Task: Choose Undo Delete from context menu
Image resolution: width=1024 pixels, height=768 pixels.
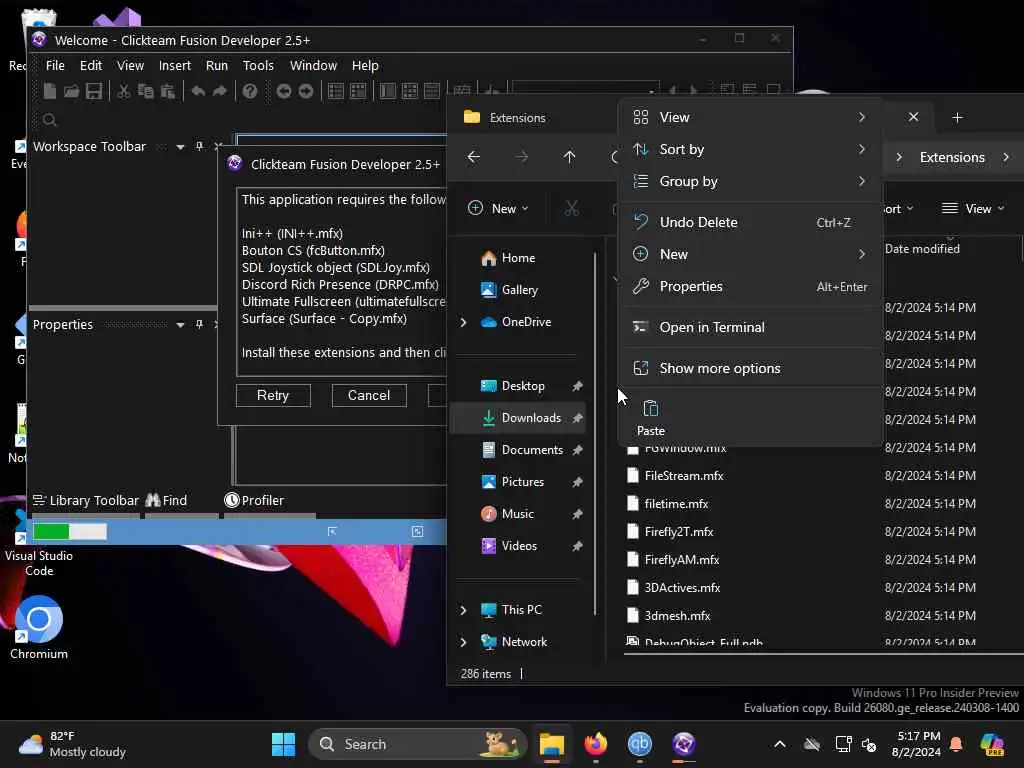Action: [x=750, y=223]
